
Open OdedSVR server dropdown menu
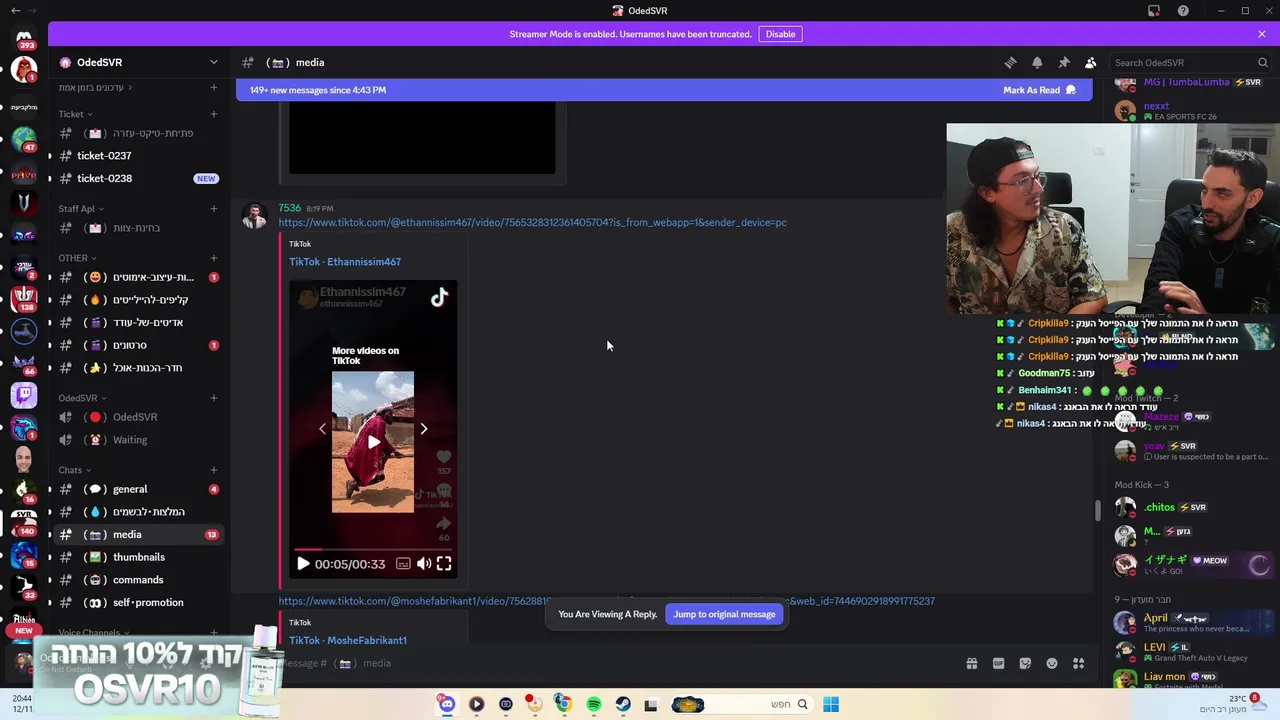[213, 62]
